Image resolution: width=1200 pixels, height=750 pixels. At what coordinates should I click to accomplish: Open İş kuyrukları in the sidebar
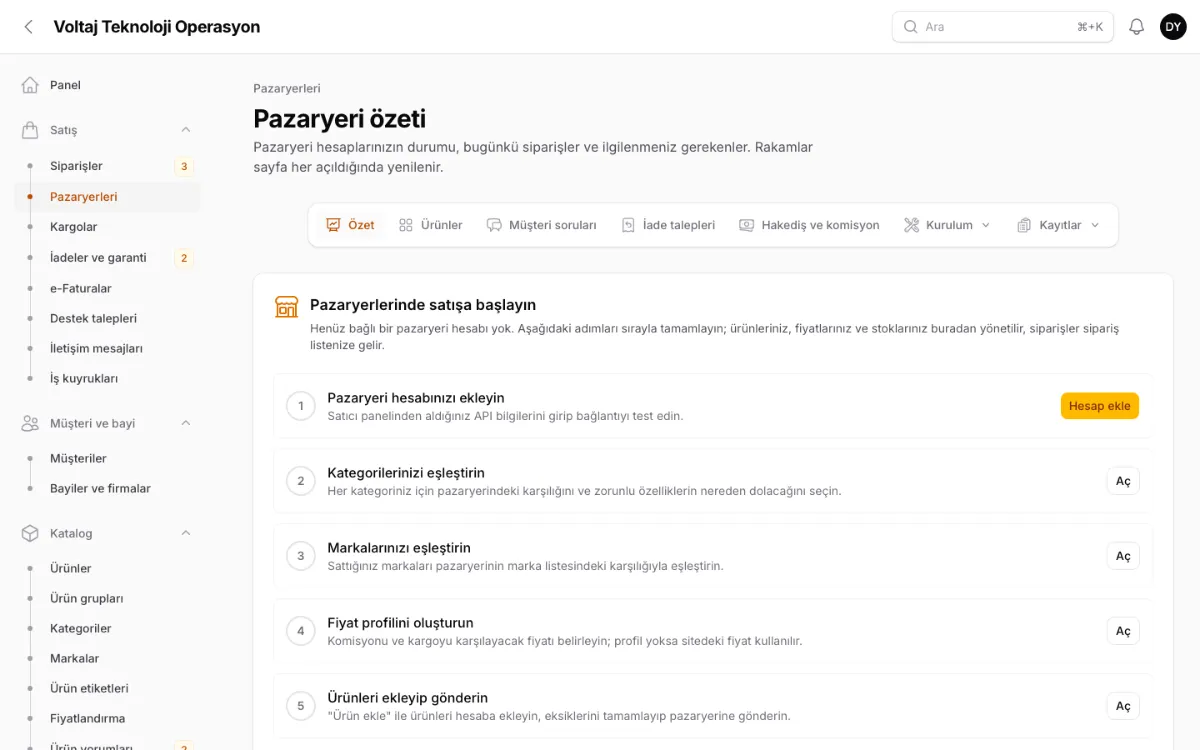pyautogui.click(x=107, y=378)
